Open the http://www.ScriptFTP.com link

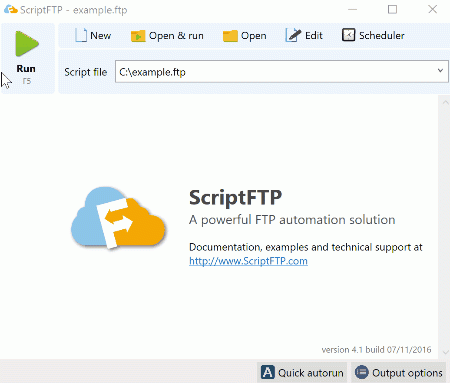click(248, 261)
